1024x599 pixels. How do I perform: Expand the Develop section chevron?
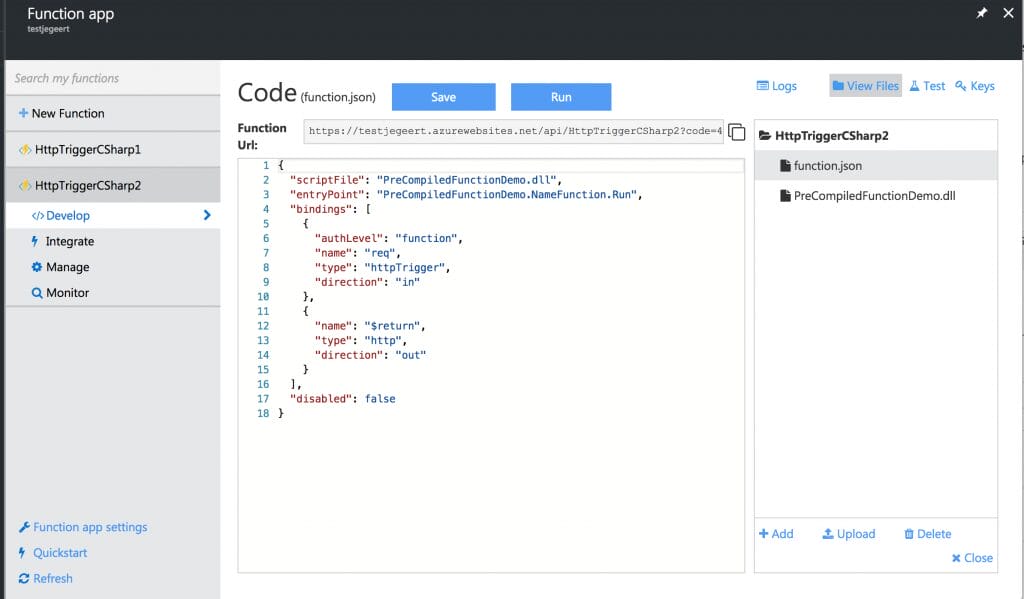[x=207, y=215]
